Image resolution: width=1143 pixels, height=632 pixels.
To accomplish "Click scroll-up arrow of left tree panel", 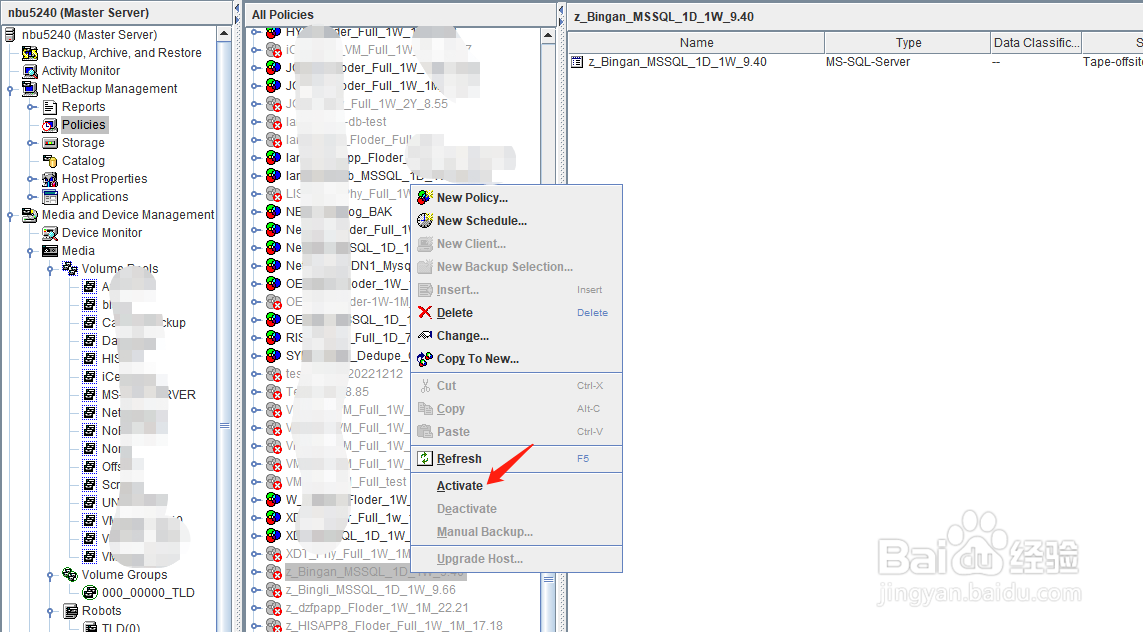I will point(225,34).
